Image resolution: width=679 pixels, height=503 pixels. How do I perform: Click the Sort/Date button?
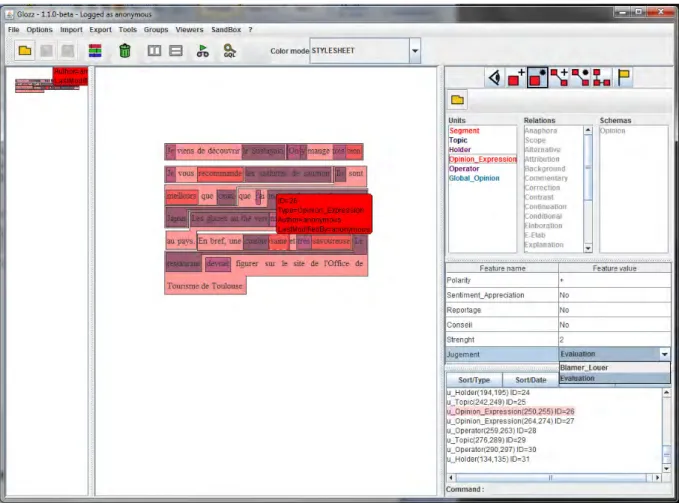coord(530,380)
